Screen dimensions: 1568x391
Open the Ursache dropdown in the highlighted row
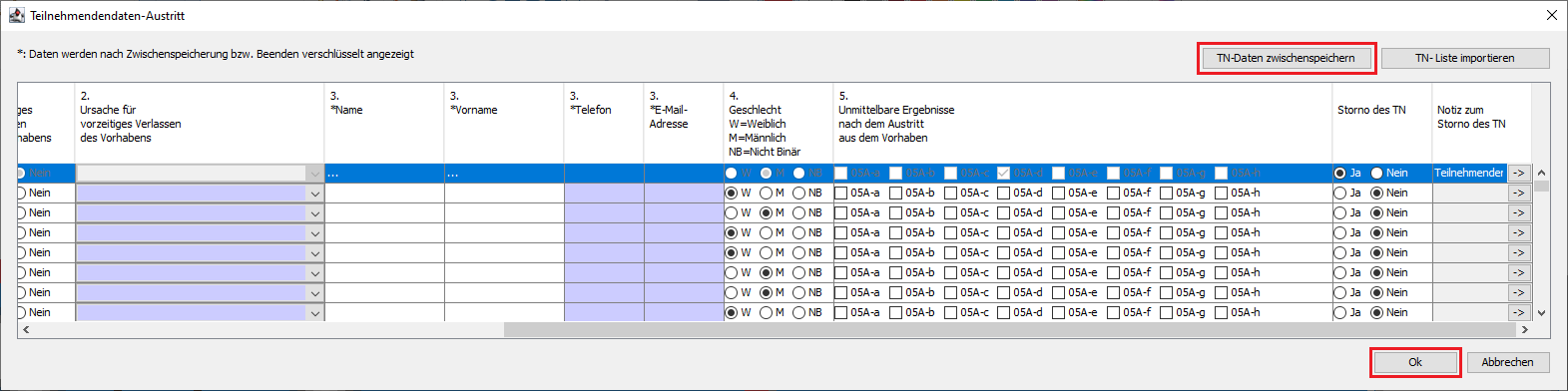[314, 173]
